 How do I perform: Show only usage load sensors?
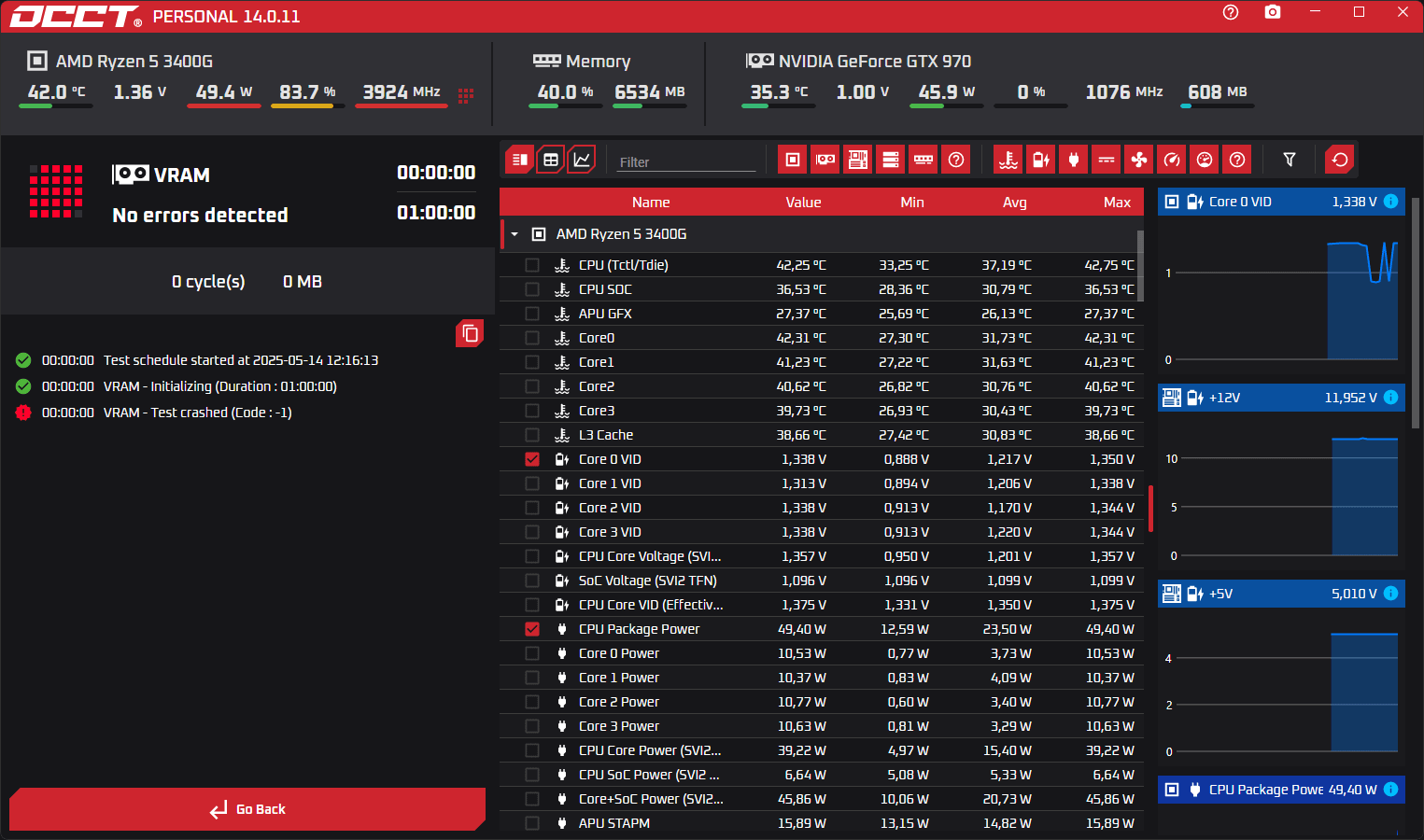click(1205, 160)
